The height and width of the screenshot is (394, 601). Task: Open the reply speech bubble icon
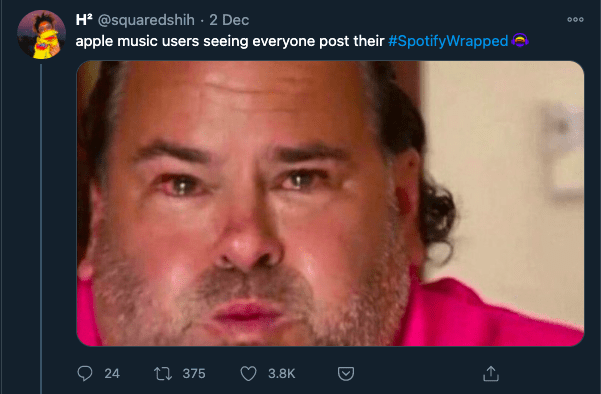[x=85, y=373]
